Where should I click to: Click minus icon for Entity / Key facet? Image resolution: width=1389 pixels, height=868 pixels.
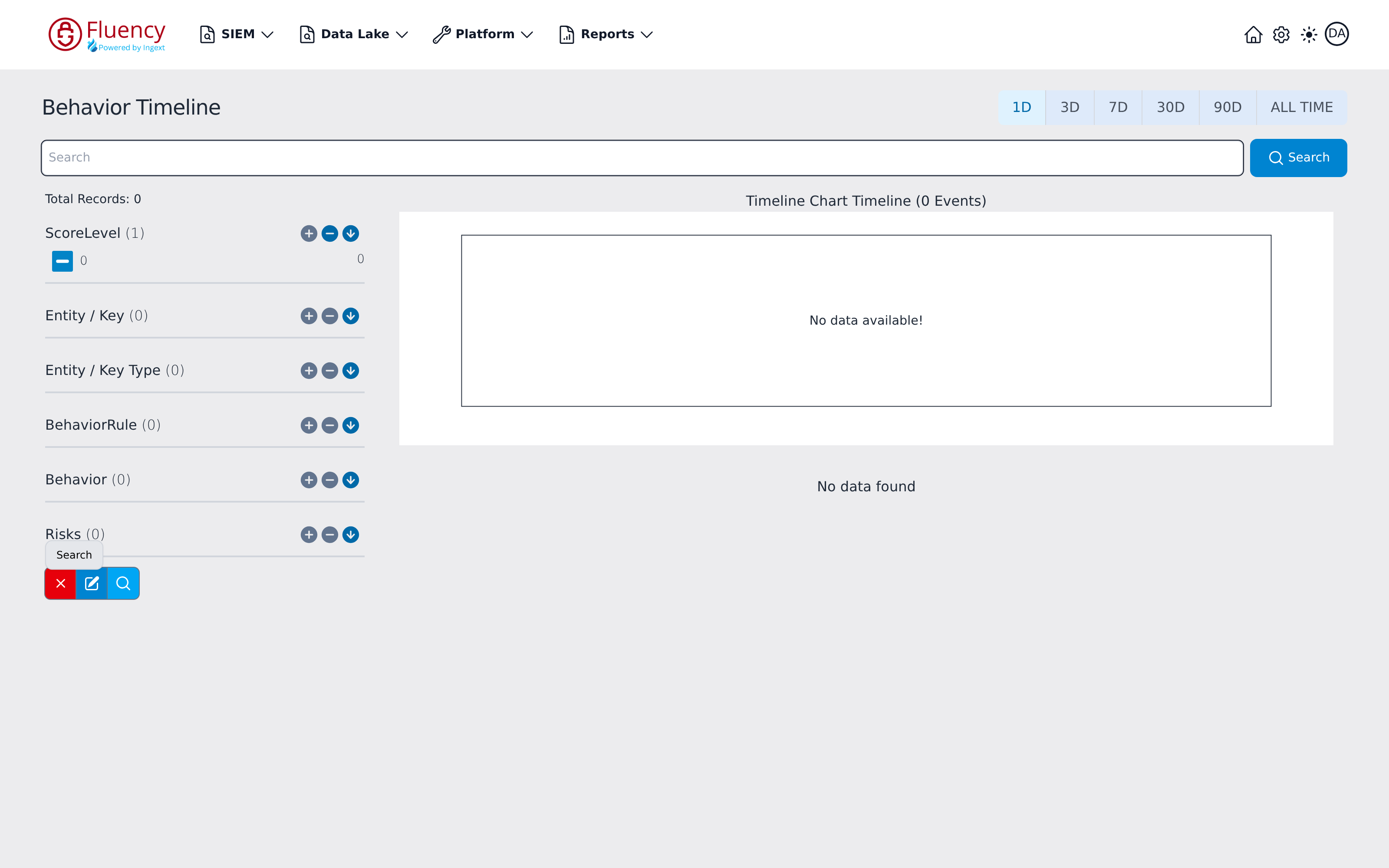tap(329, 316)
